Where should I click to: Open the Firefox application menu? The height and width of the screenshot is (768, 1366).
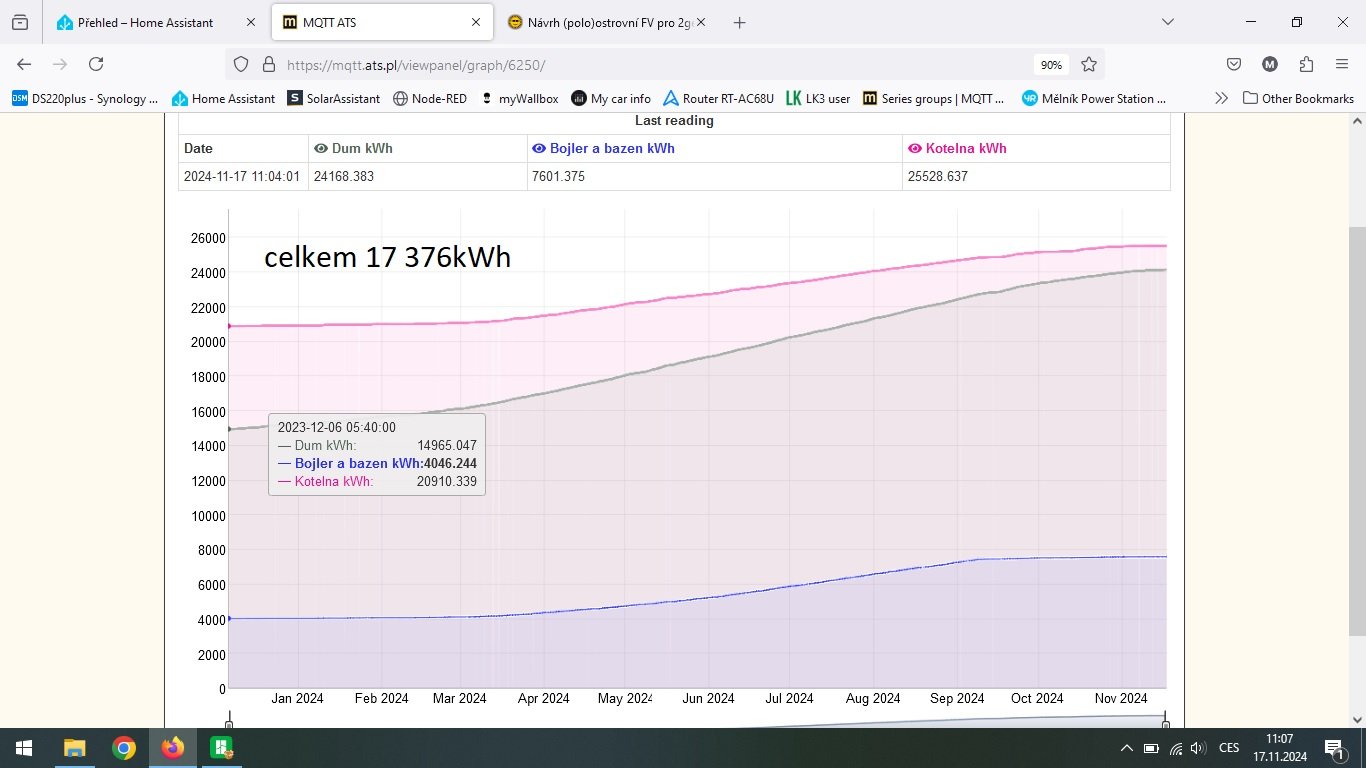tap(1342, 64)
